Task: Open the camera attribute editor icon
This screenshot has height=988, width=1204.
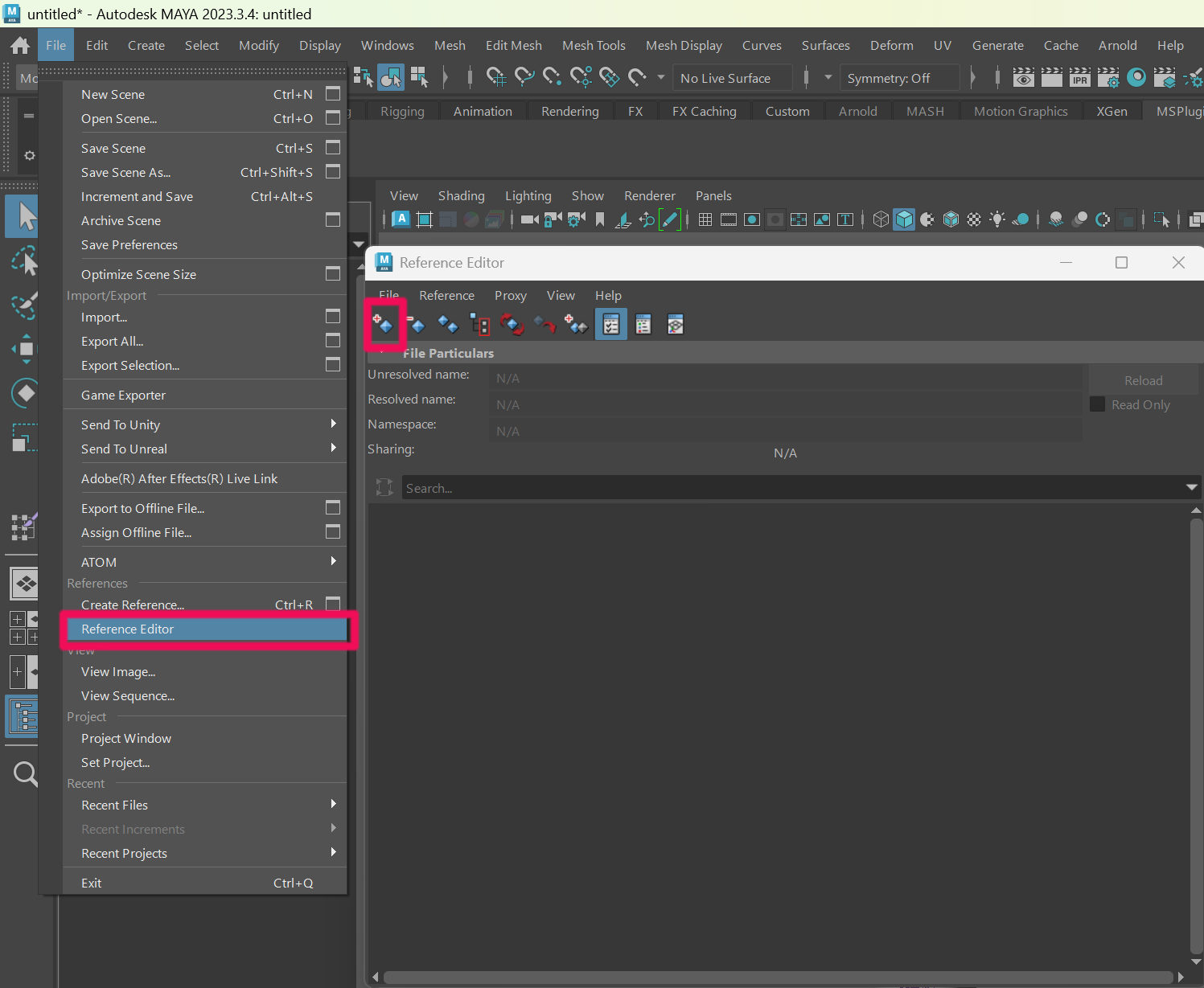Action: (574, 219)
